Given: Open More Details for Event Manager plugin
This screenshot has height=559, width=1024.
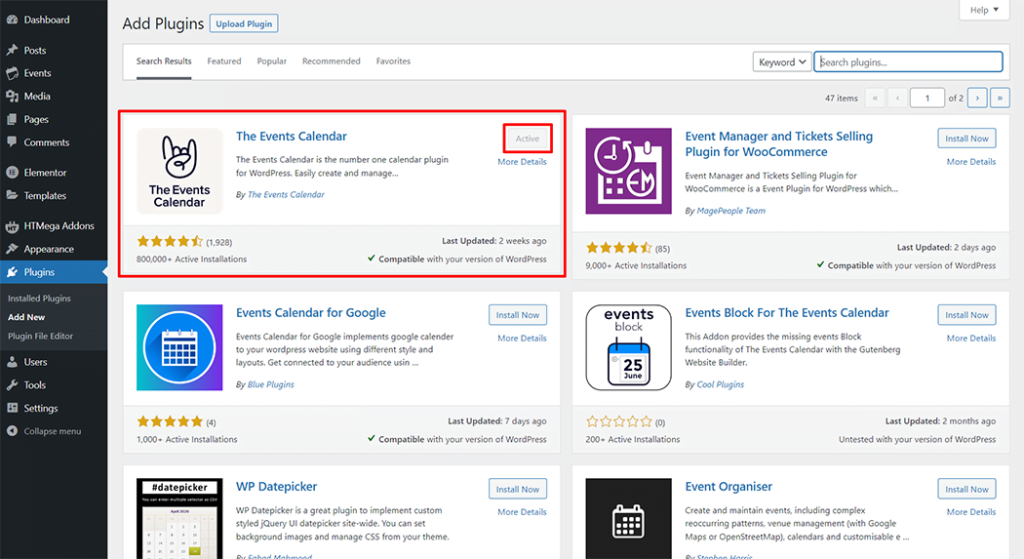Looking at the screenshot, I should coord(971,162).
